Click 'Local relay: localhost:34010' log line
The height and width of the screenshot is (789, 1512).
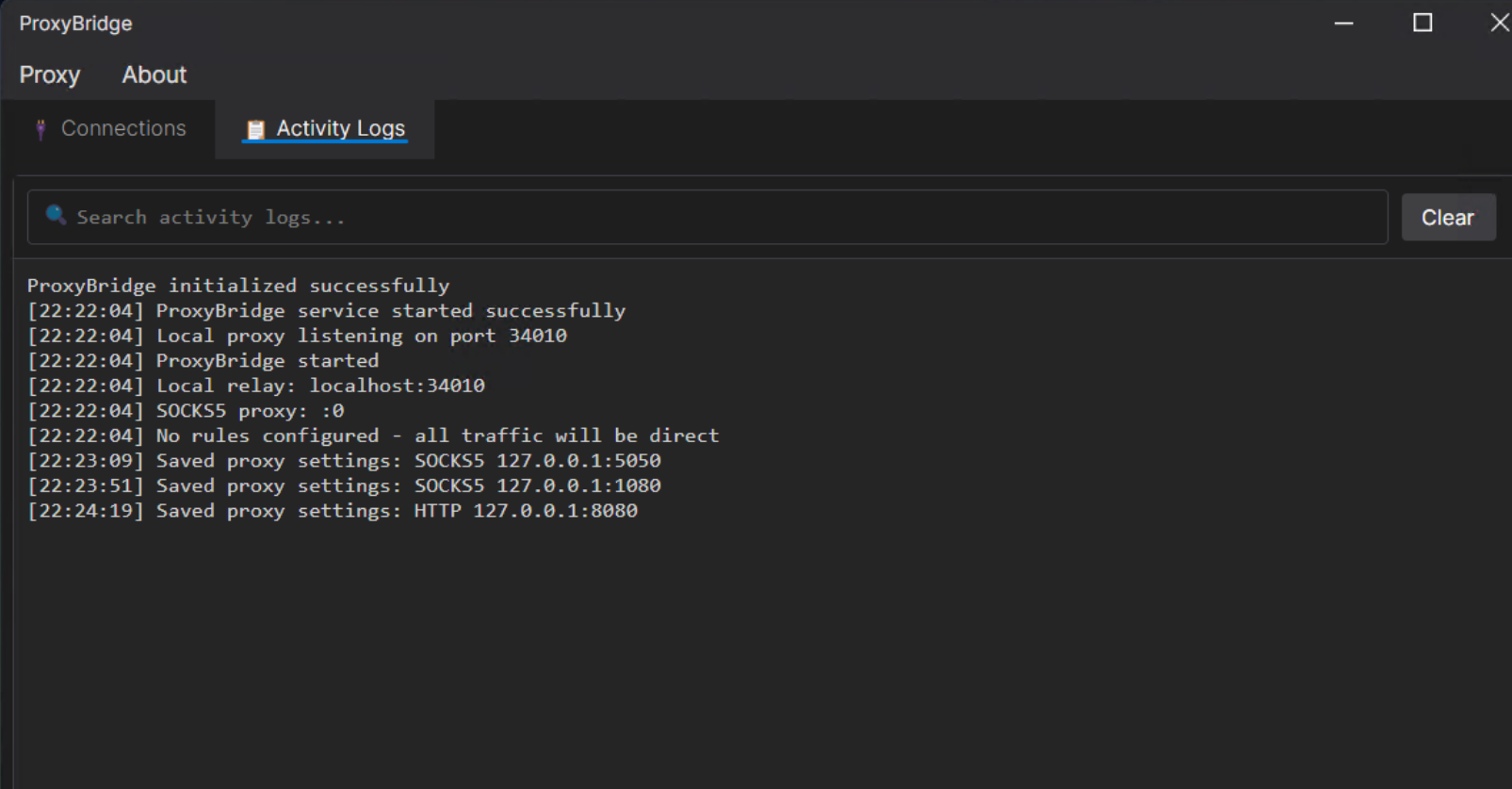(256, 386)
